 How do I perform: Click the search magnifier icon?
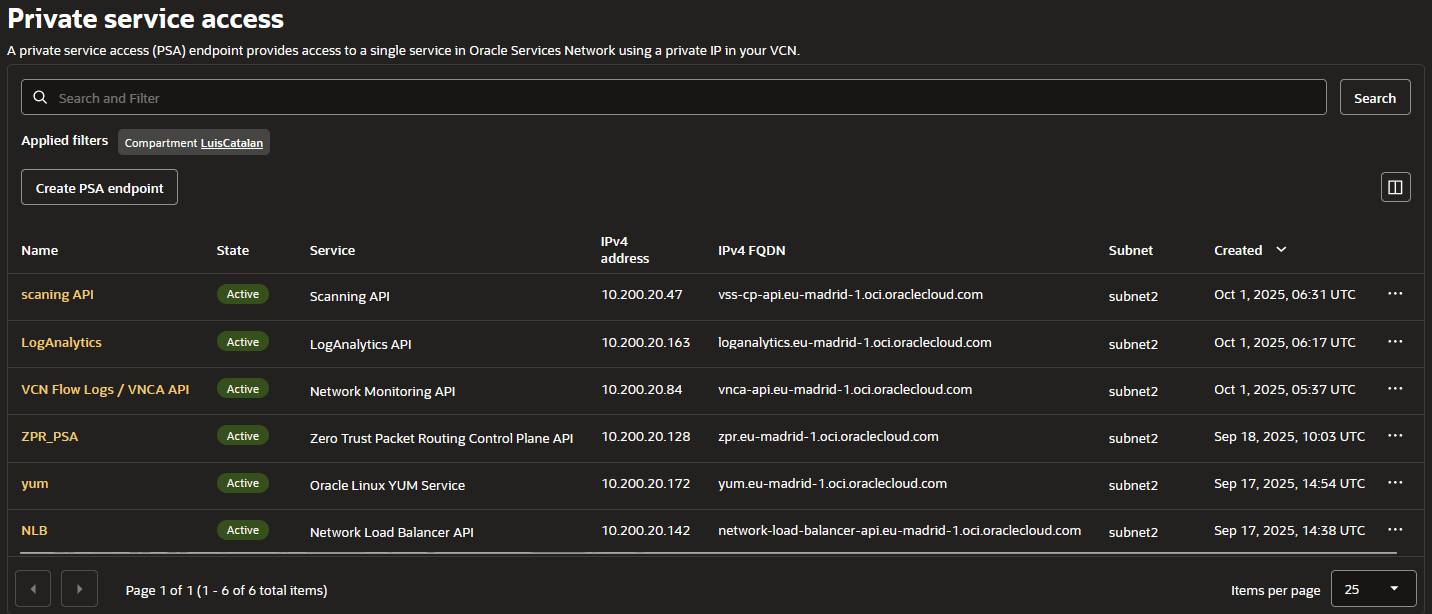(x=40, y=97)
